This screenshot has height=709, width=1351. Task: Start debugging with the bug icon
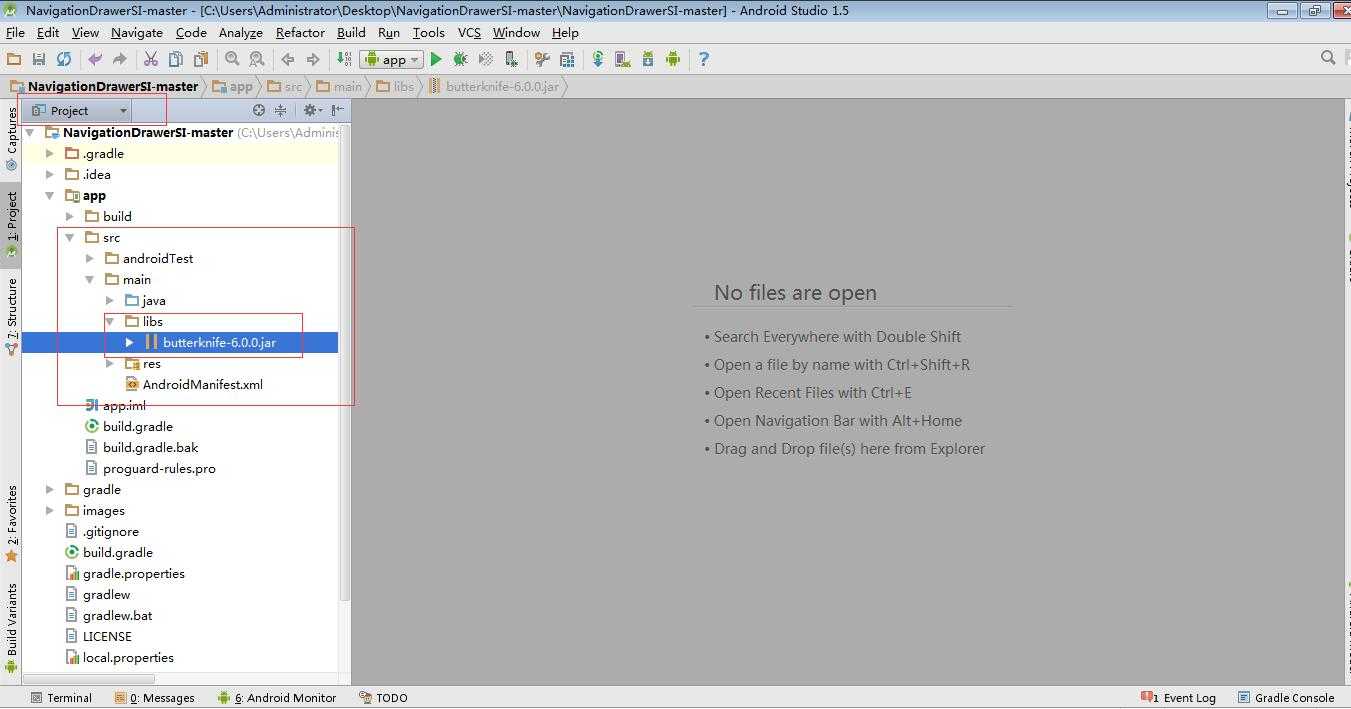tap(461, 59)
